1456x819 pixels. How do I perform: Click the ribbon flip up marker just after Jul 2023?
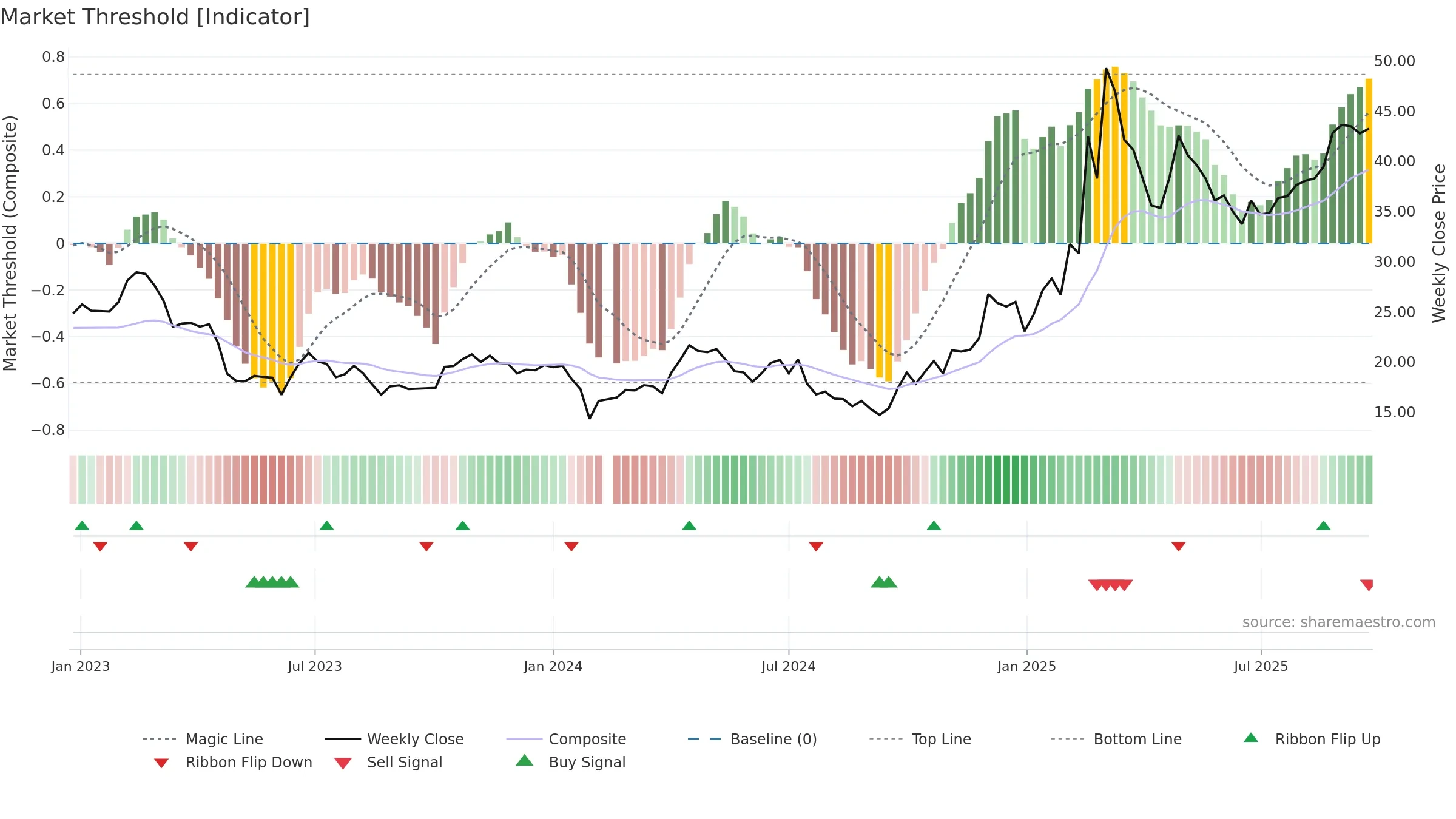pos(327,525)
